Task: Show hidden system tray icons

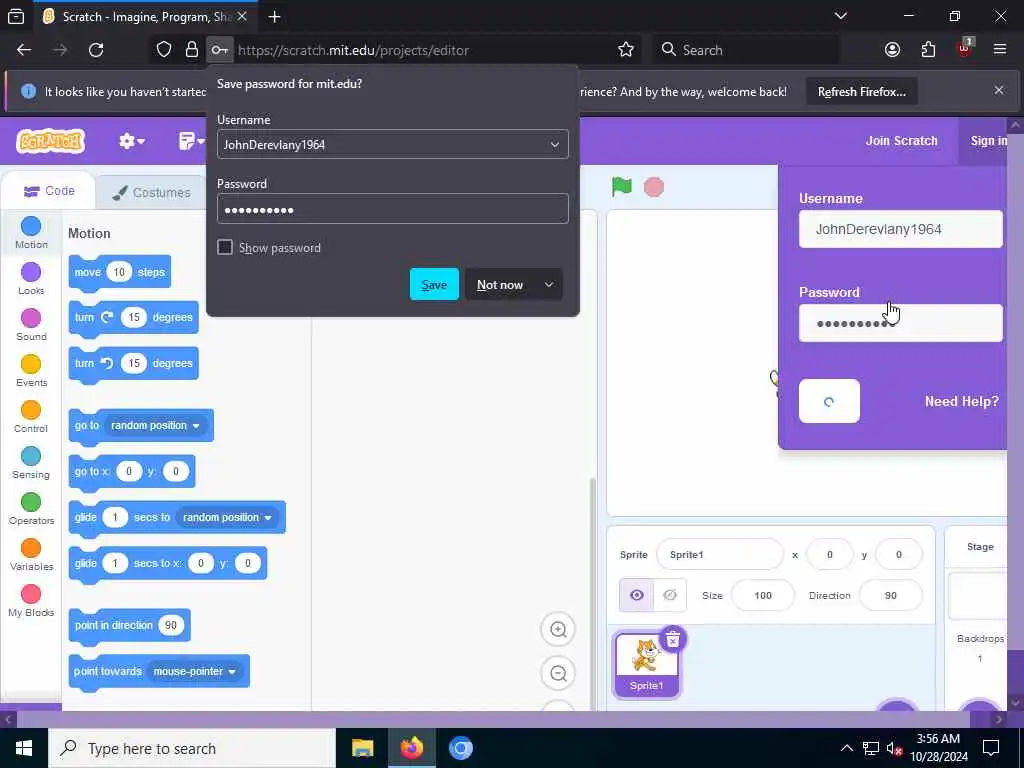Action: tap(846, 748)
